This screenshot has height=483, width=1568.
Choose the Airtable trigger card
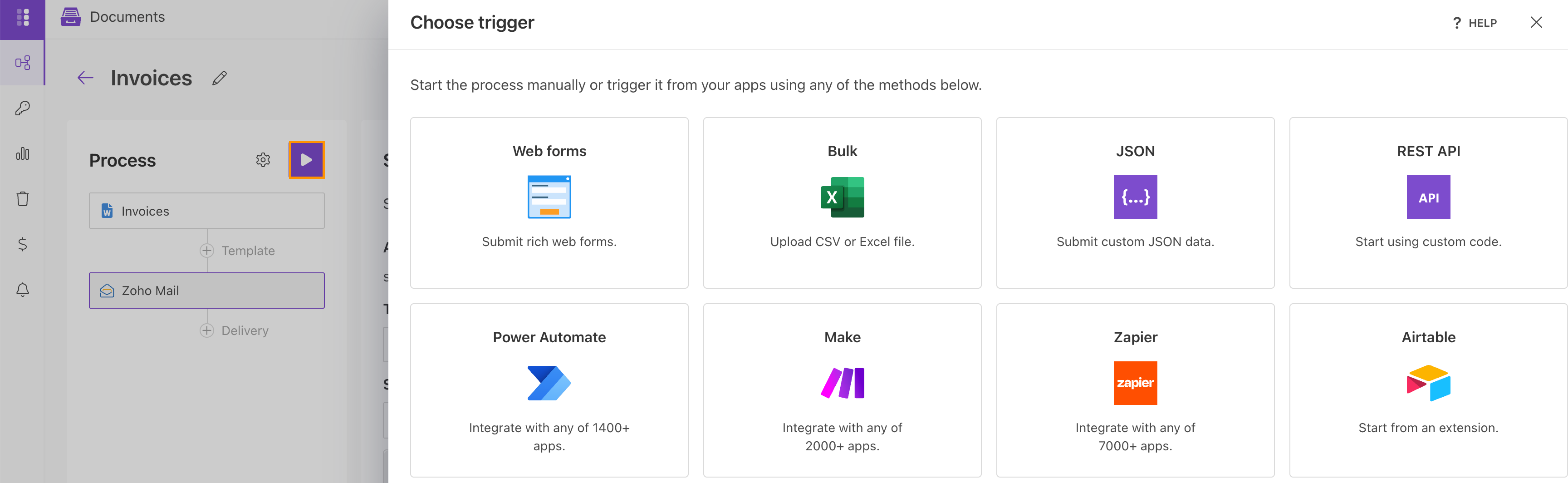tap(1428, 390)
